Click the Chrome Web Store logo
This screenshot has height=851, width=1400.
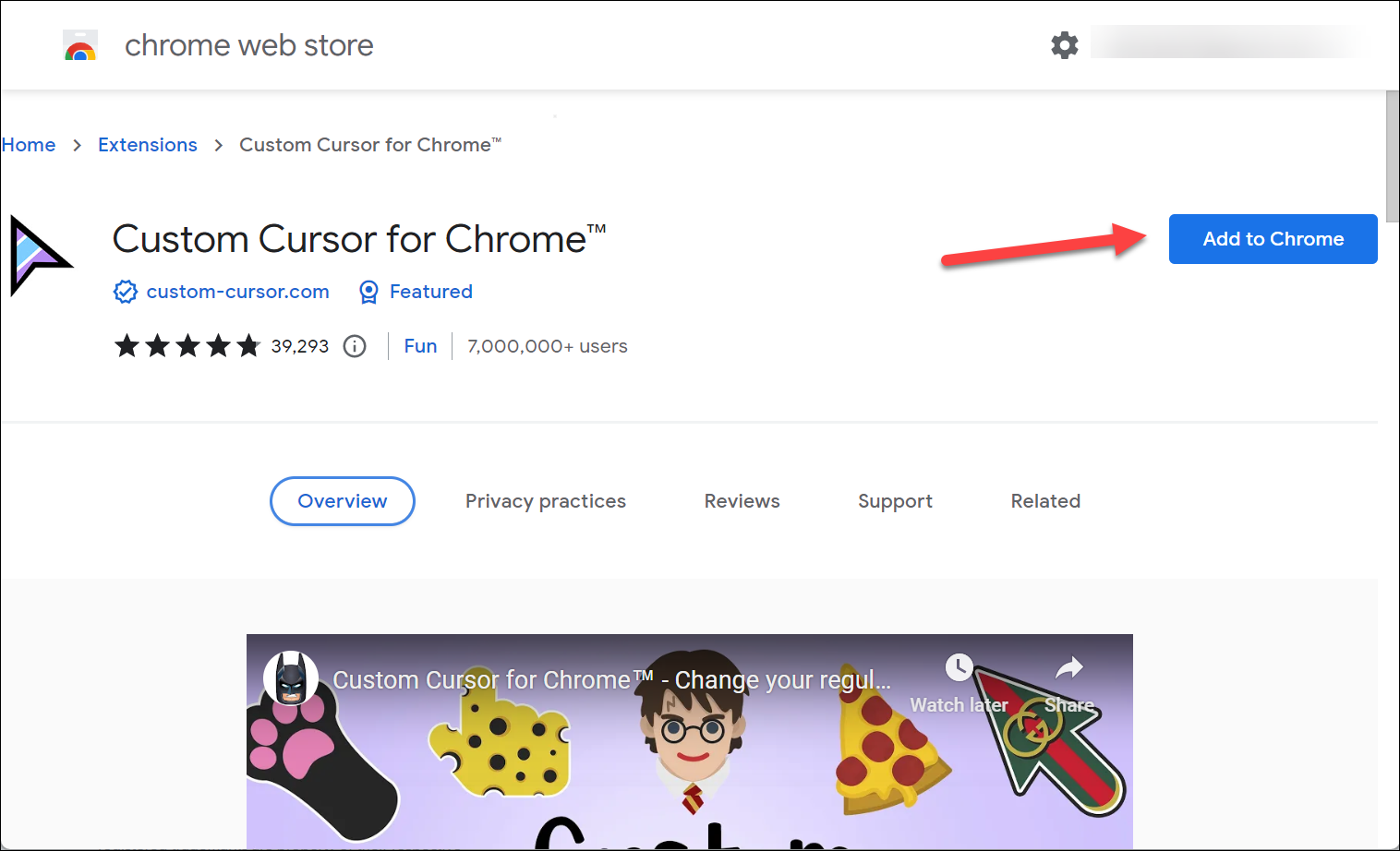click(x=79, y=44)
